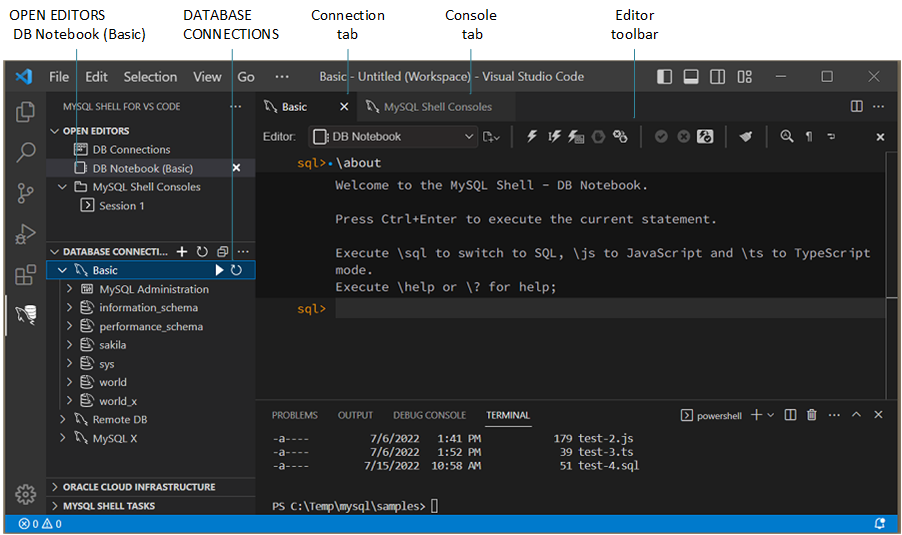Toggle show invisible characters pilcrow icon

coord(809,137)
